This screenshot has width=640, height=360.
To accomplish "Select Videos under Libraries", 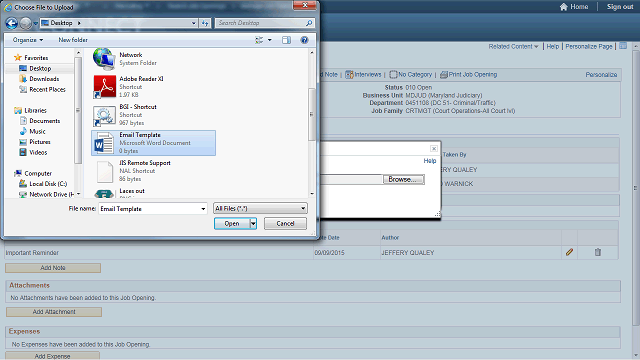I will (38, 153).
